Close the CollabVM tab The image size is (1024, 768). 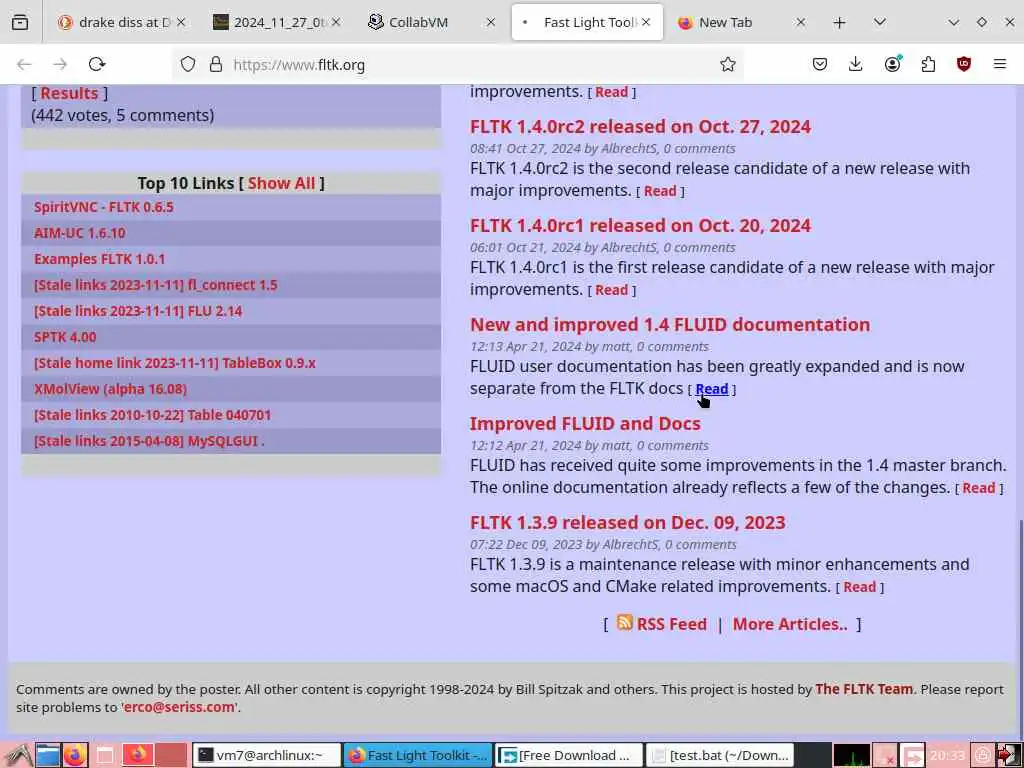click(x=490, y=22)
